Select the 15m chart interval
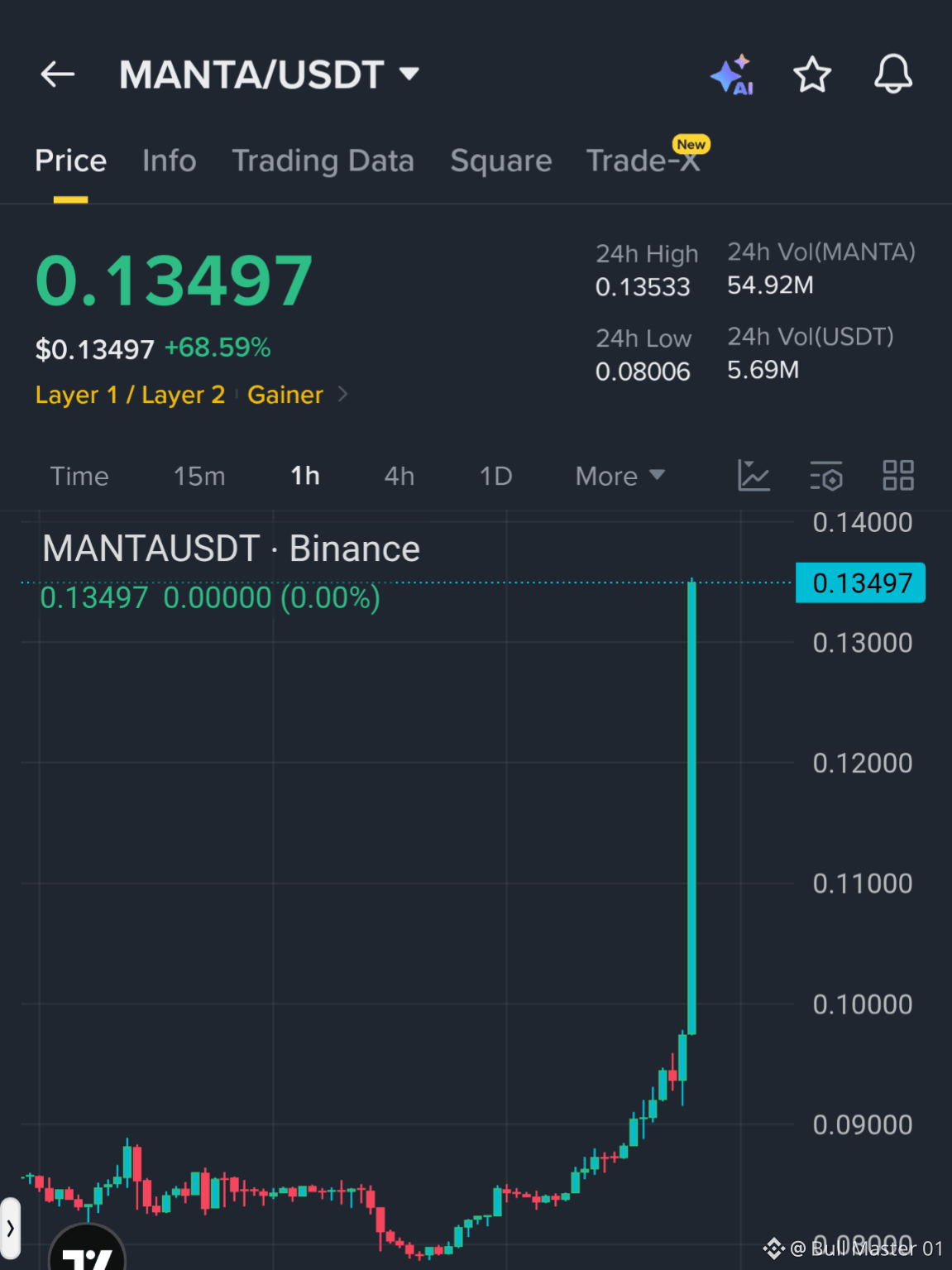 click(x=199, y=476)
